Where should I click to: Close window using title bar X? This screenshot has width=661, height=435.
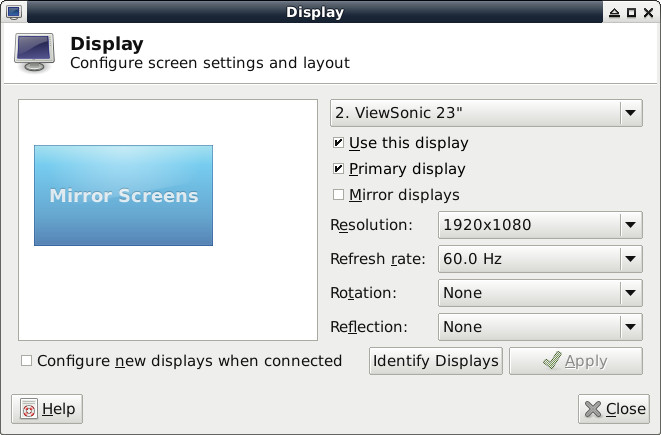coord(648,13)
